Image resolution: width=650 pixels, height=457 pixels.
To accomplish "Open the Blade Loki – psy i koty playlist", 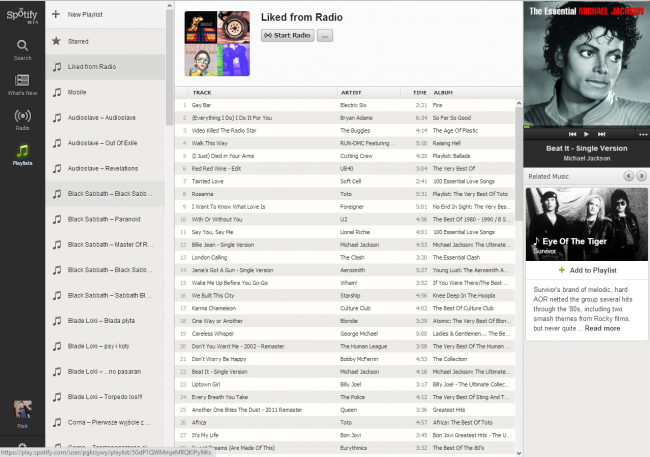I will click(x=105, y=346).
